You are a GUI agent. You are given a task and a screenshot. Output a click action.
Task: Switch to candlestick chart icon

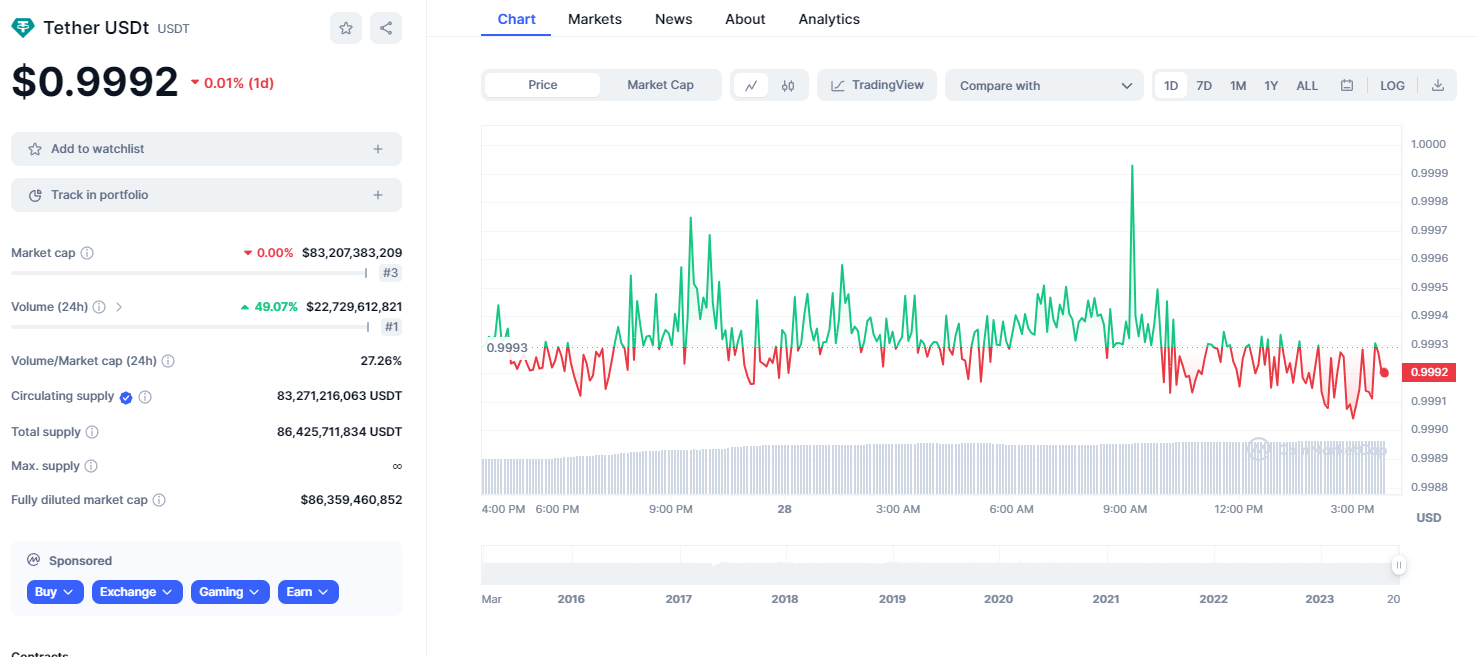[x=788, y=86]
